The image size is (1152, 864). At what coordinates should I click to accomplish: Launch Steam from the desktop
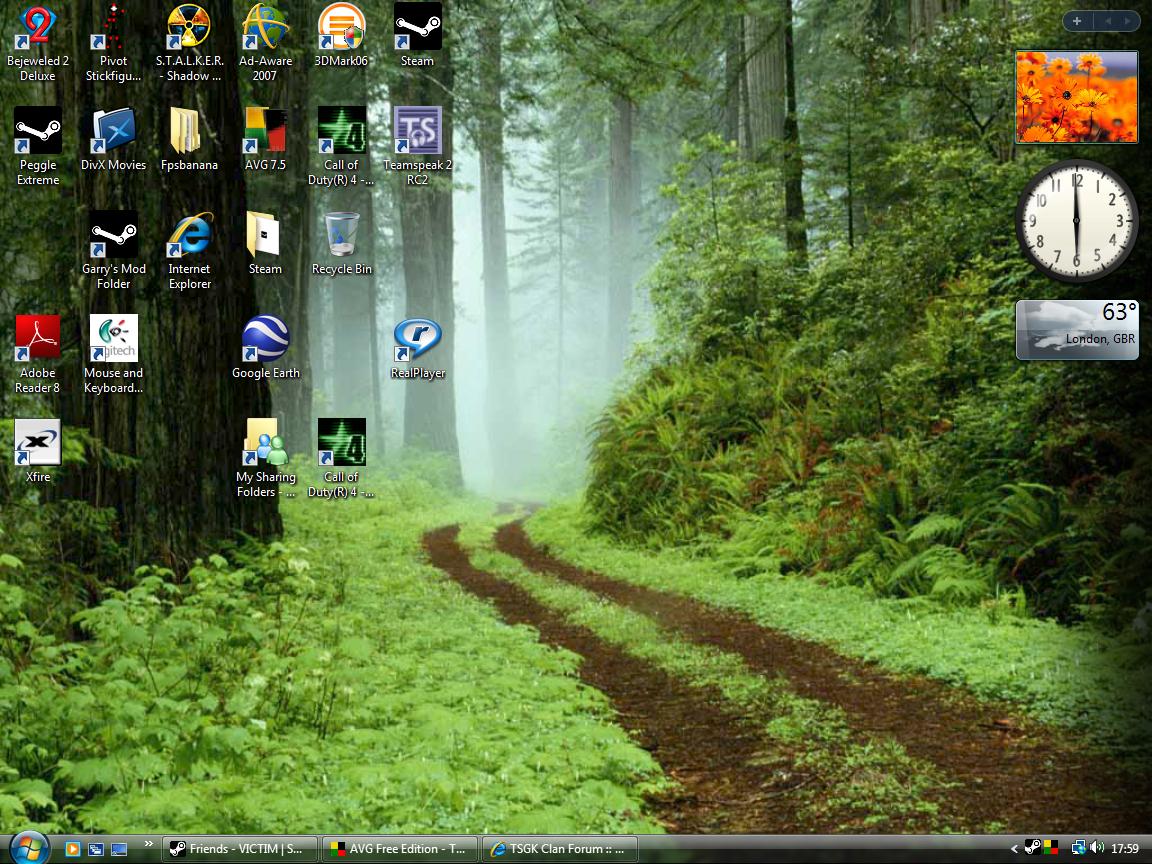(x=417, y=25)
